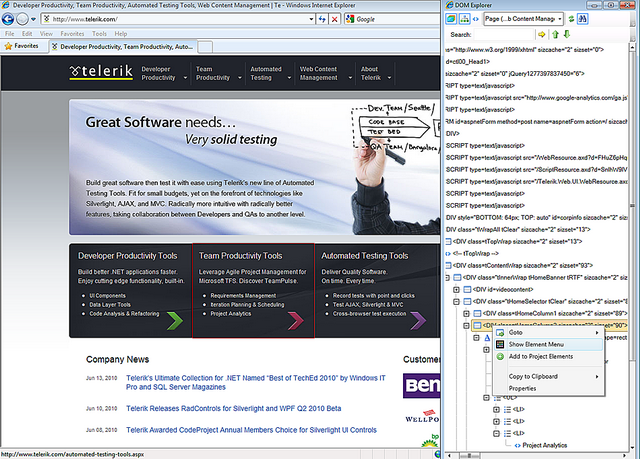Open Copy to Clipboard submenu
Image resolution: width=640 pixels, height=459 pixels.
point(548,377)
